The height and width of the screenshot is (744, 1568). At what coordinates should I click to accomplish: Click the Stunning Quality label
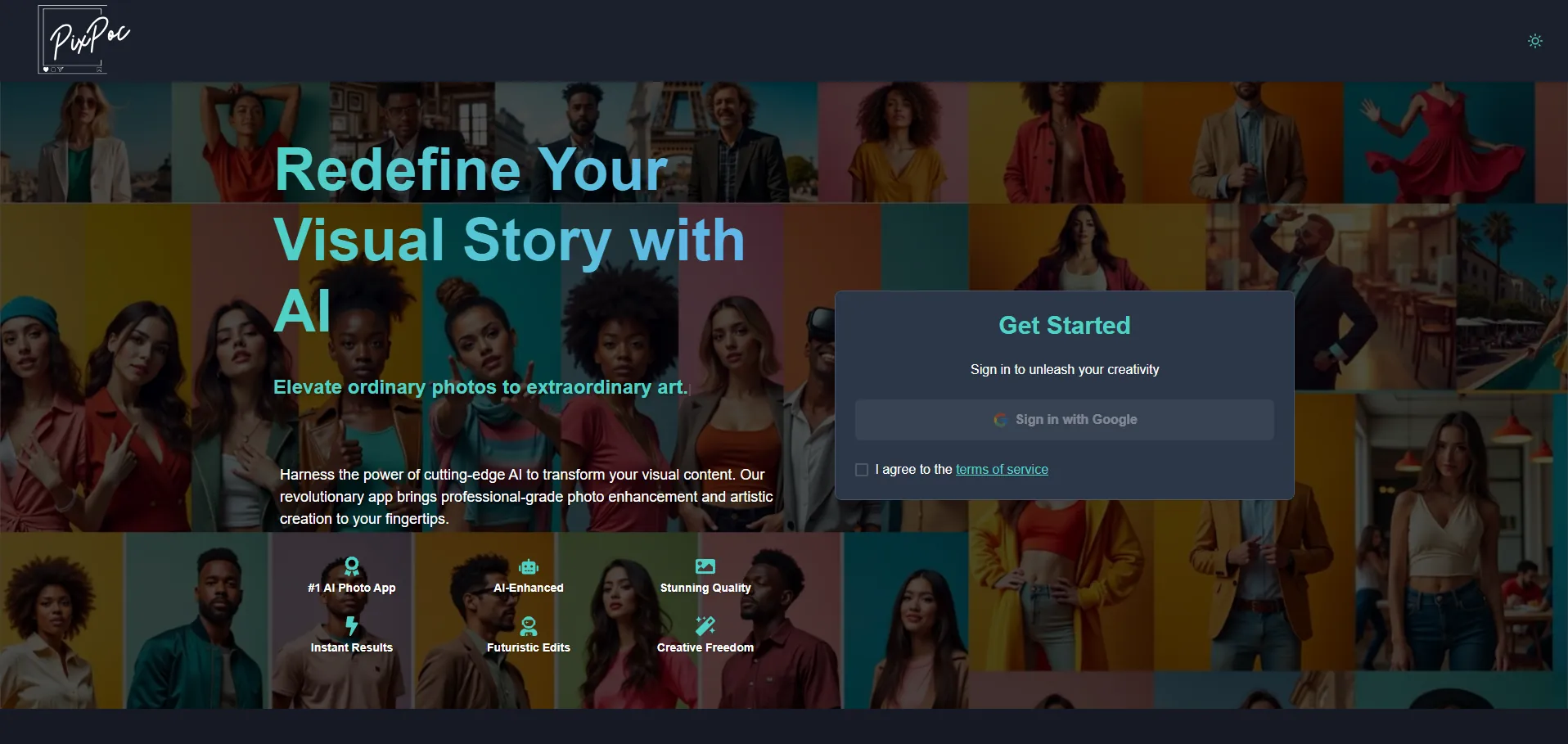pos(705,588)
